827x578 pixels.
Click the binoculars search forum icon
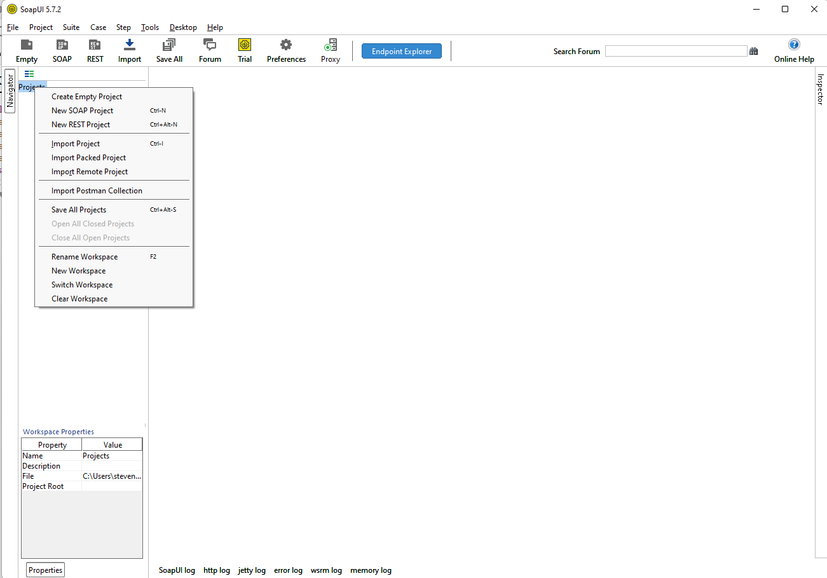point(754,51)
